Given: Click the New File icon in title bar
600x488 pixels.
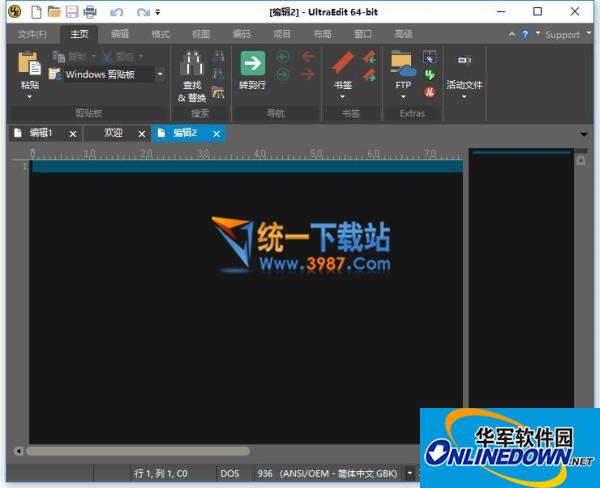Looking at the screenshot, I should pos(36,12).
